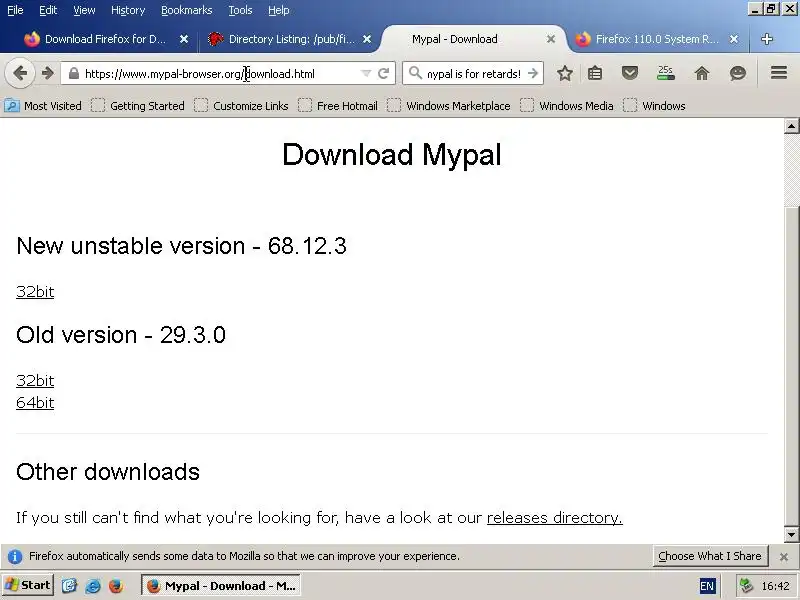Click scrollbar down arrow
This screenshot has height=600, width=800.
point(791,535)
